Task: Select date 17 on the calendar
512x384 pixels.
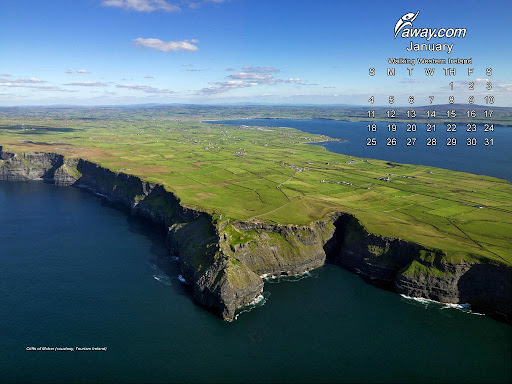Action: point(489,114)
